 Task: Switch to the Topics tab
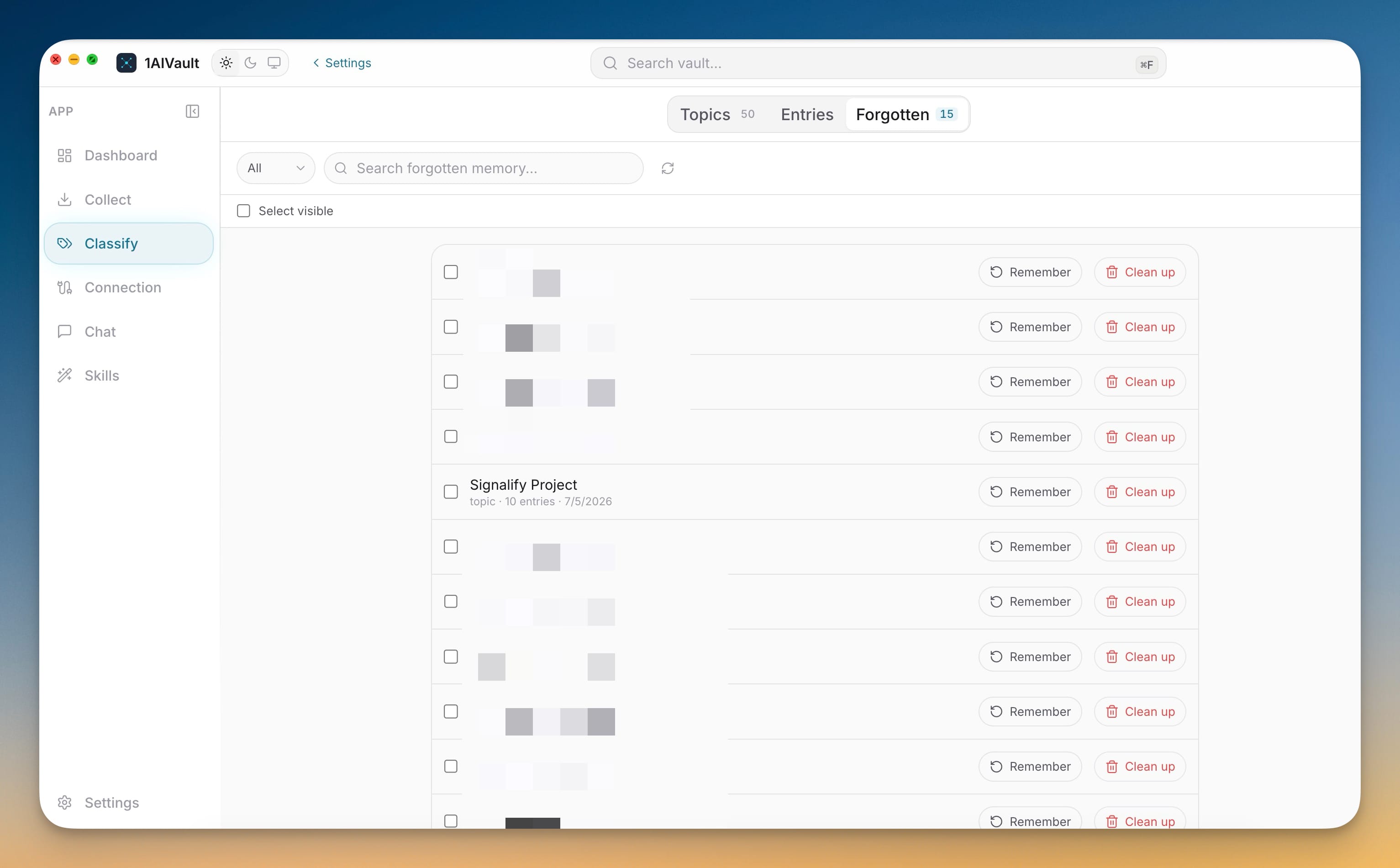(717, 114)
